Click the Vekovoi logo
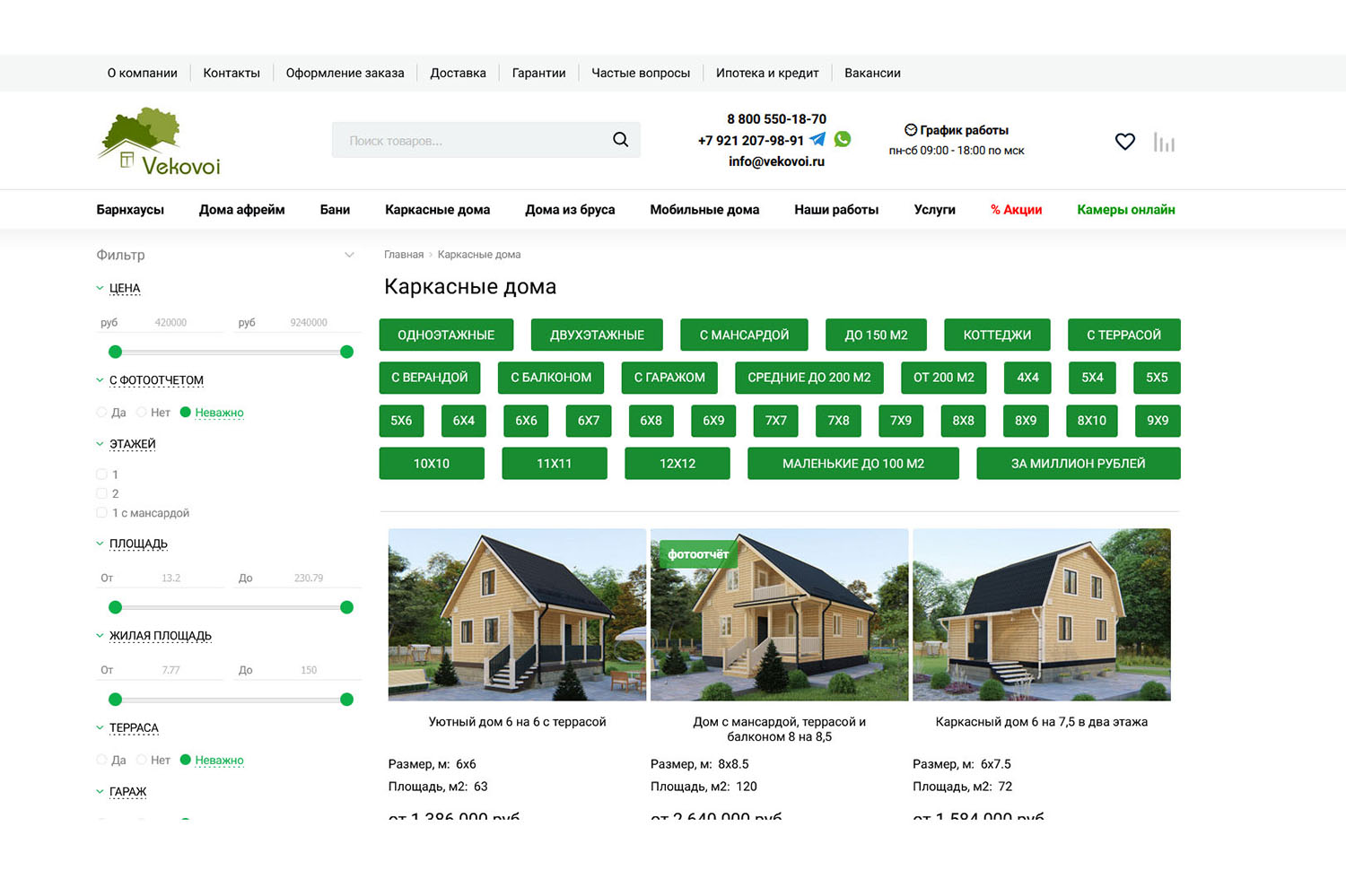 [159, 142]
